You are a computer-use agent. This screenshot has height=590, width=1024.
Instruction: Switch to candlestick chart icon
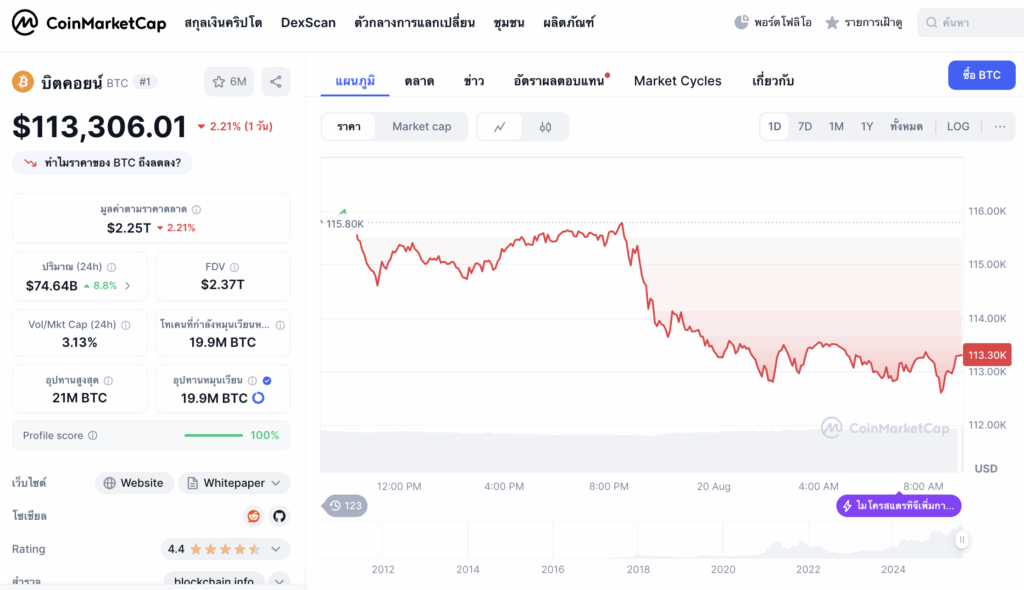(x=545, y=127)
